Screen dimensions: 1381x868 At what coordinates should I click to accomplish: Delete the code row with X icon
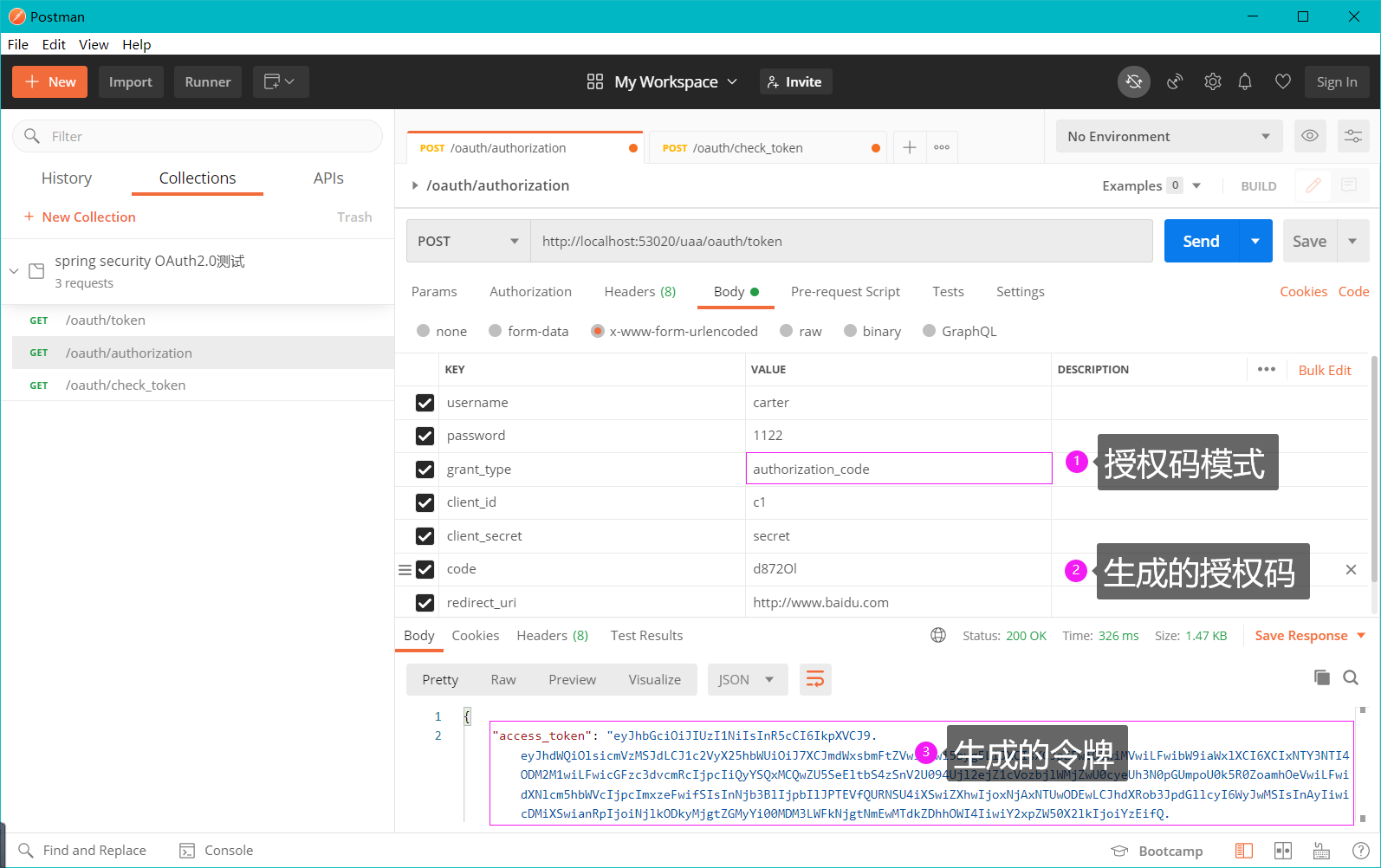[x=1351, y=569]
